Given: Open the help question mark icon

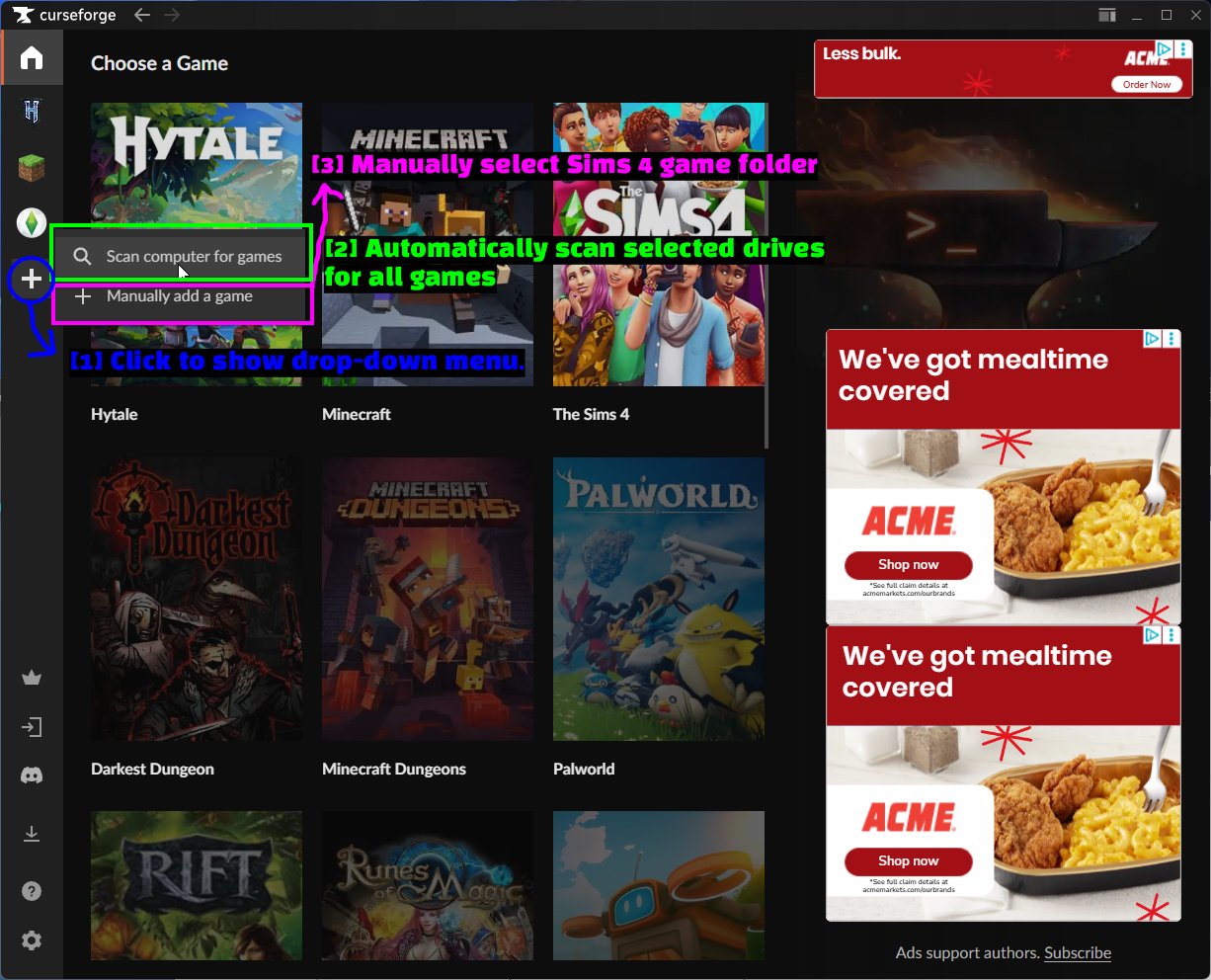Looking at the screenshot, I should point(32,891).
